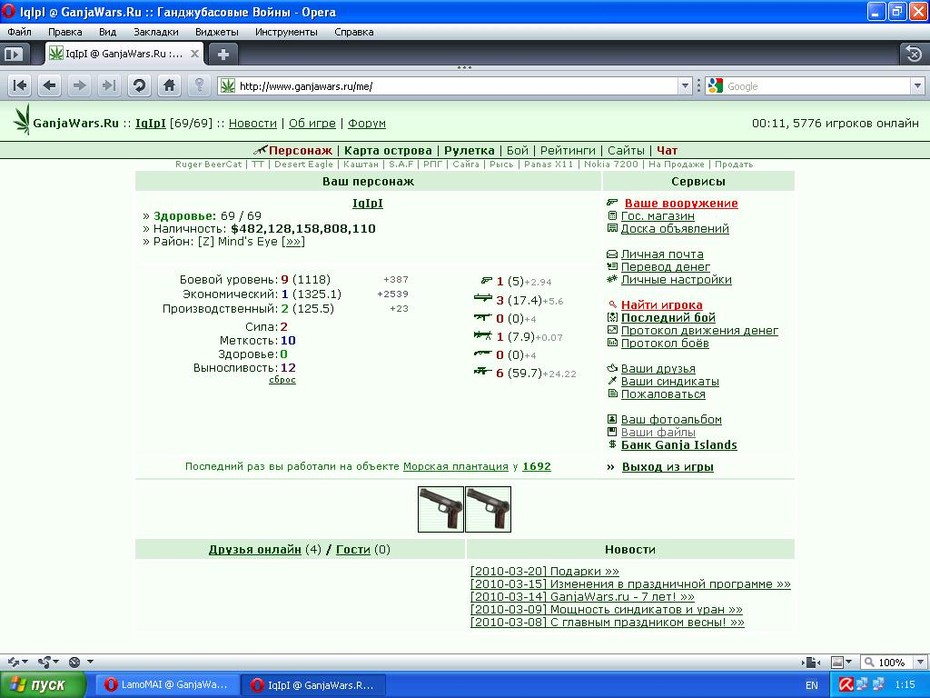Image resolution: width=930 pixels, height=698 pixels.
Task: Click the Гос. магазин link
Action: pyautogui.click(x=658, y=216)
